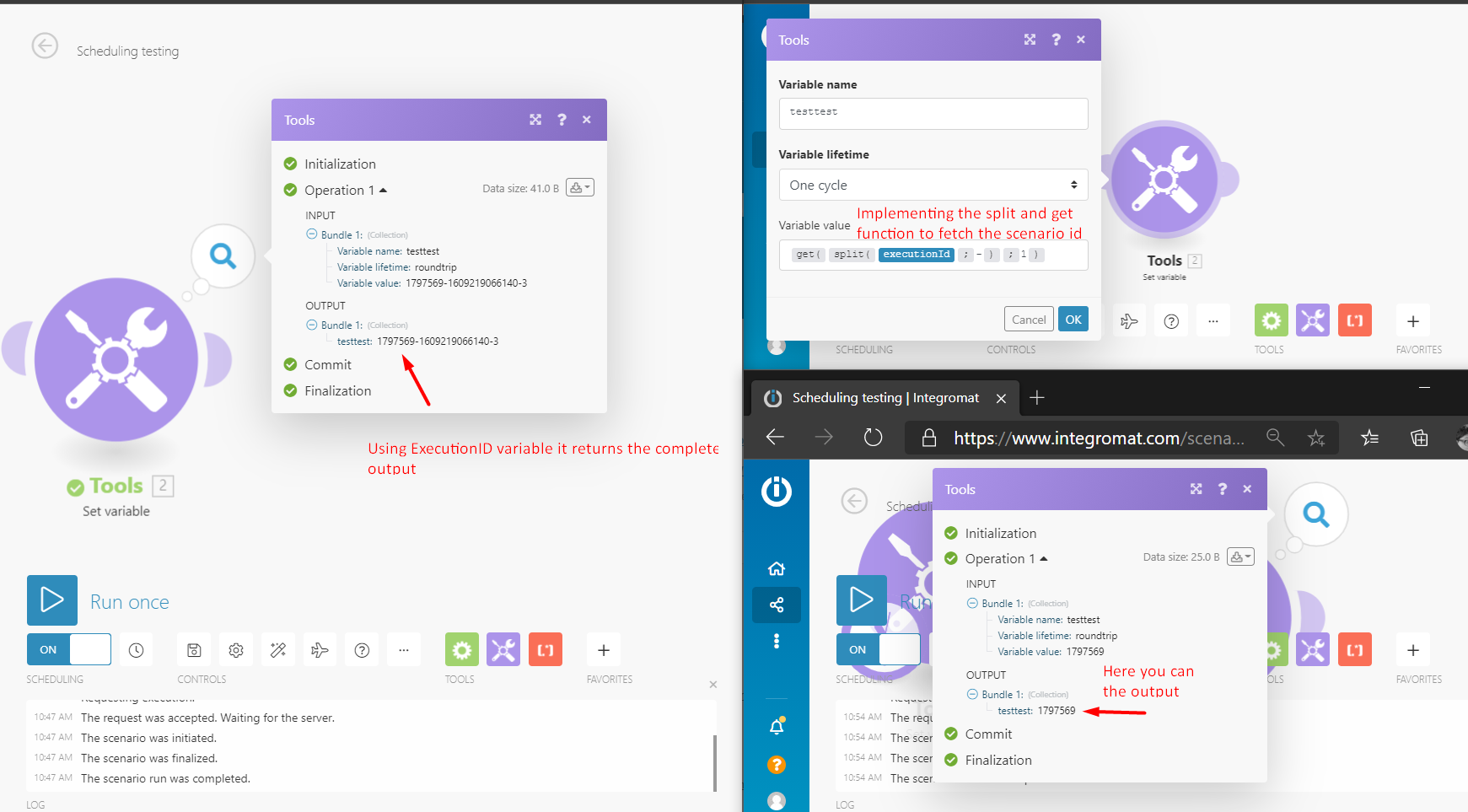This screenshot has height=812, width=1468.
Task: Go back using the arrow beside the full Scheduling testing title
Action: click(x=45, y=46)
